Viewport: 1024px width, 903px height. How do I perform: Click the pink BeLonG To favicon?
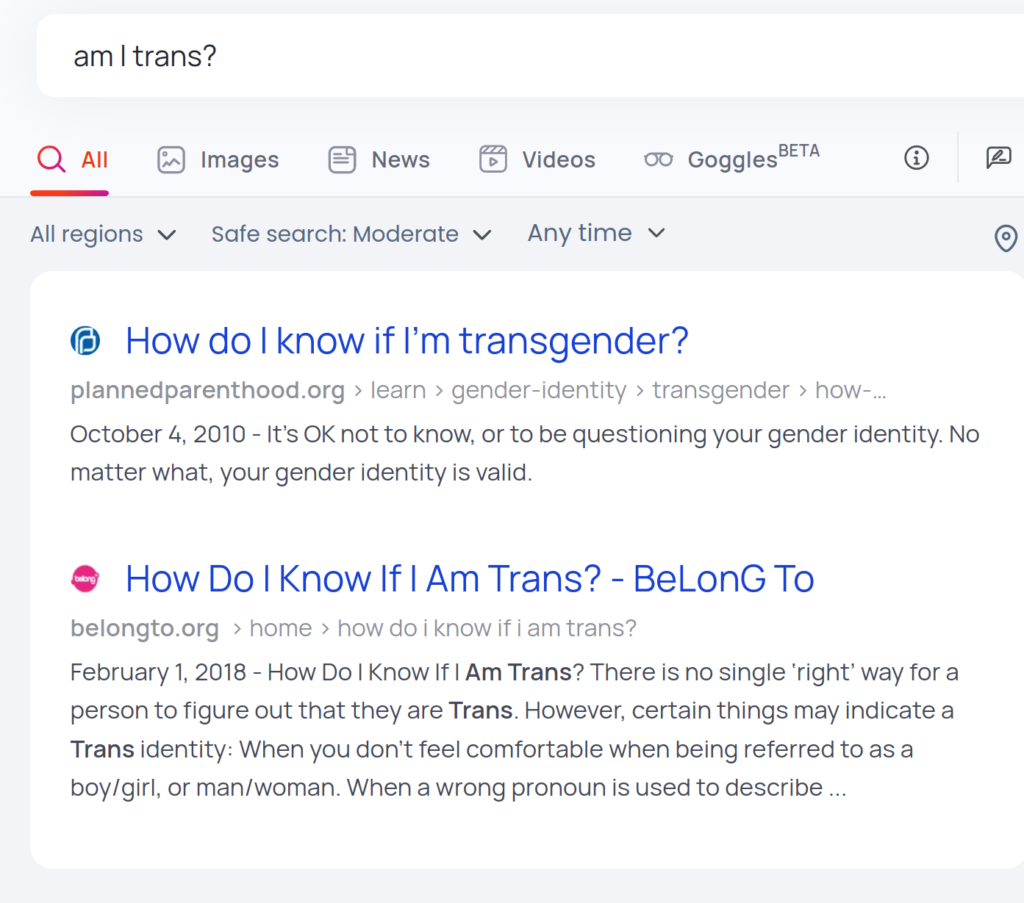pyautogui.click(x=86, y=578)
